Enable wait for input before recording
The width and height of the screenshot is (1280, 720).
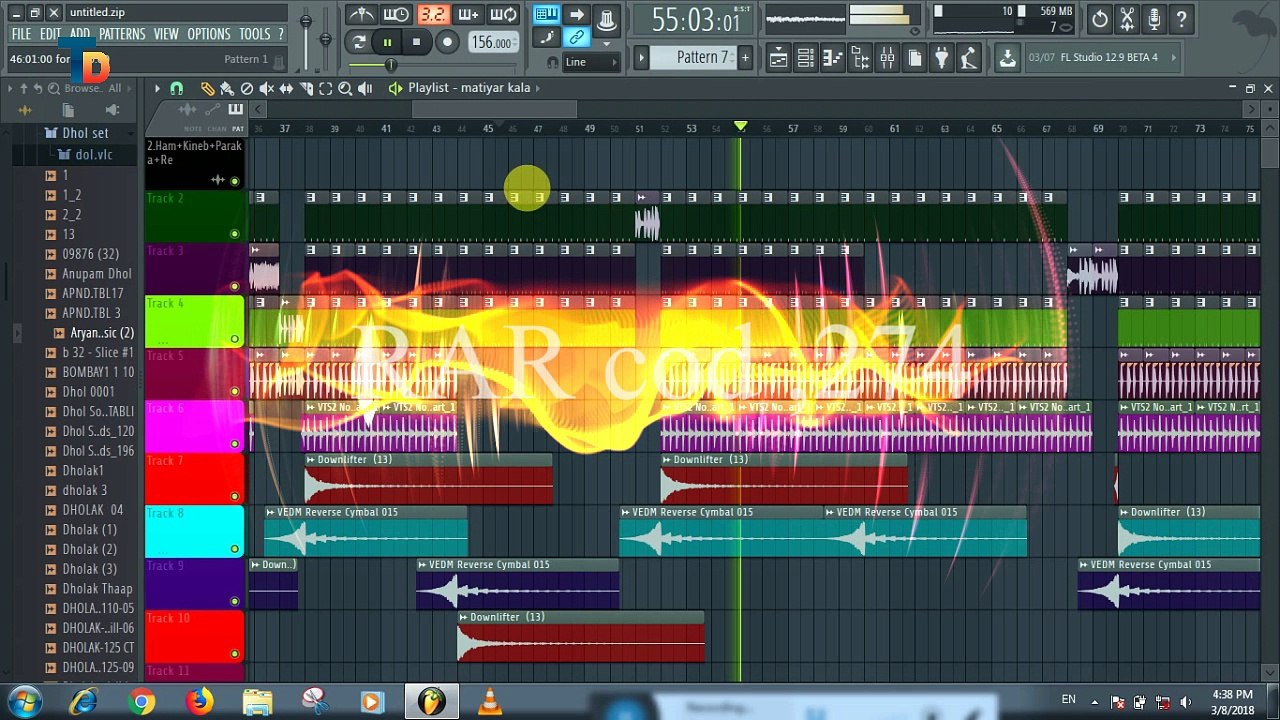pos(396,15)
